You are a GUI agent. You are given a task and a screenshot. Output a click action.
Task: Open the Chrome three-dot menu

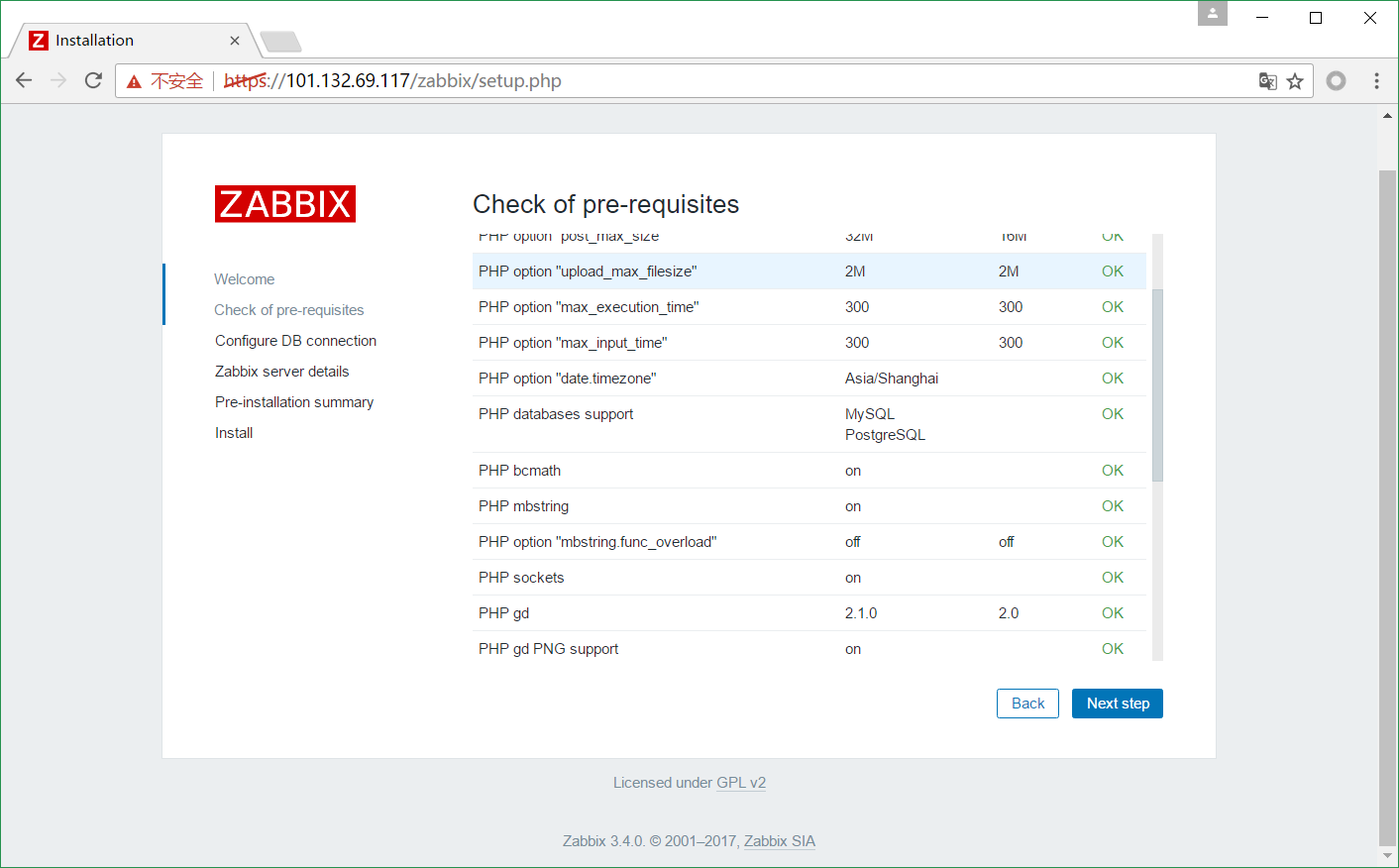point(1376,80)
